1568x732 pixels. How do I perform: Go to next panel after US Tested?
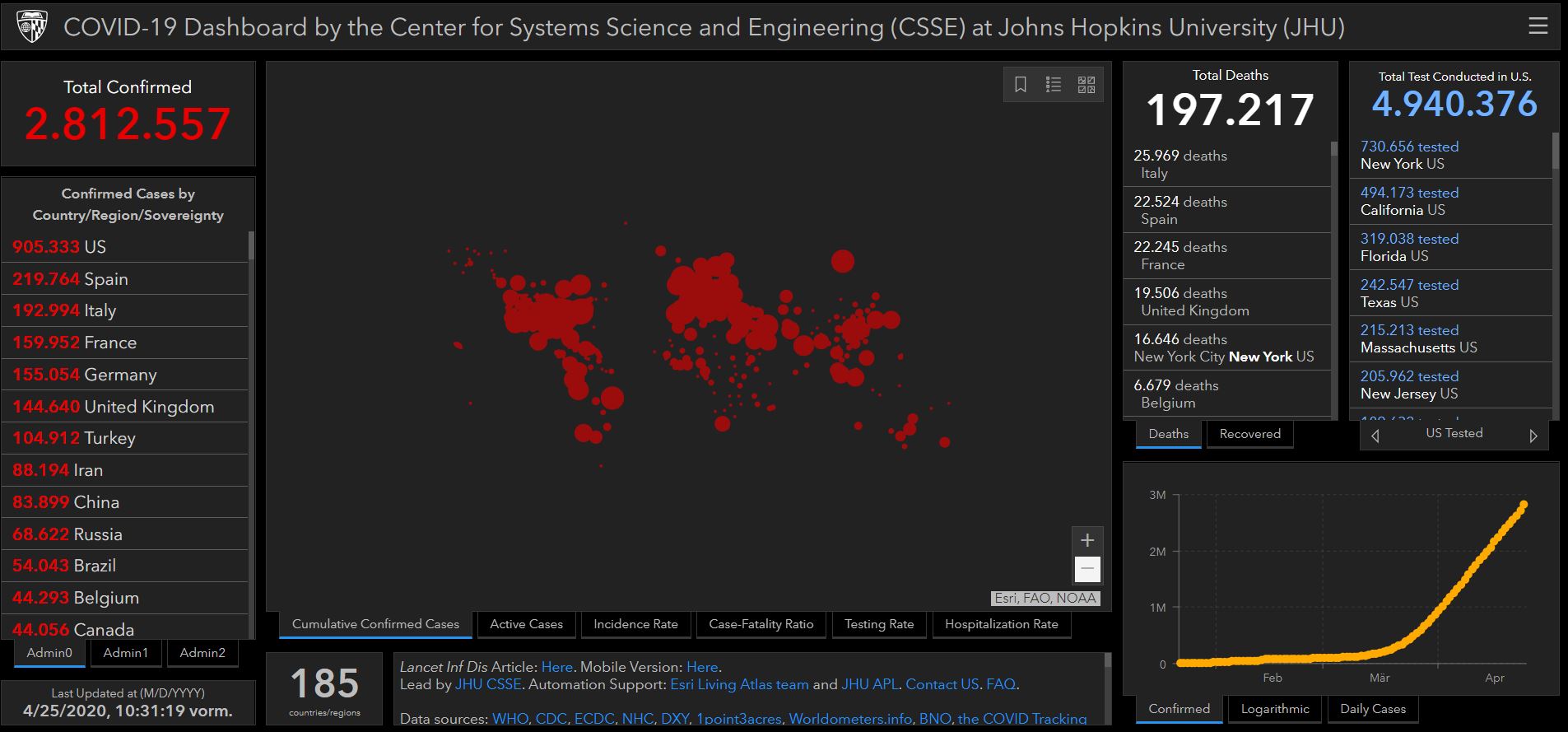tap(1533, 436)
